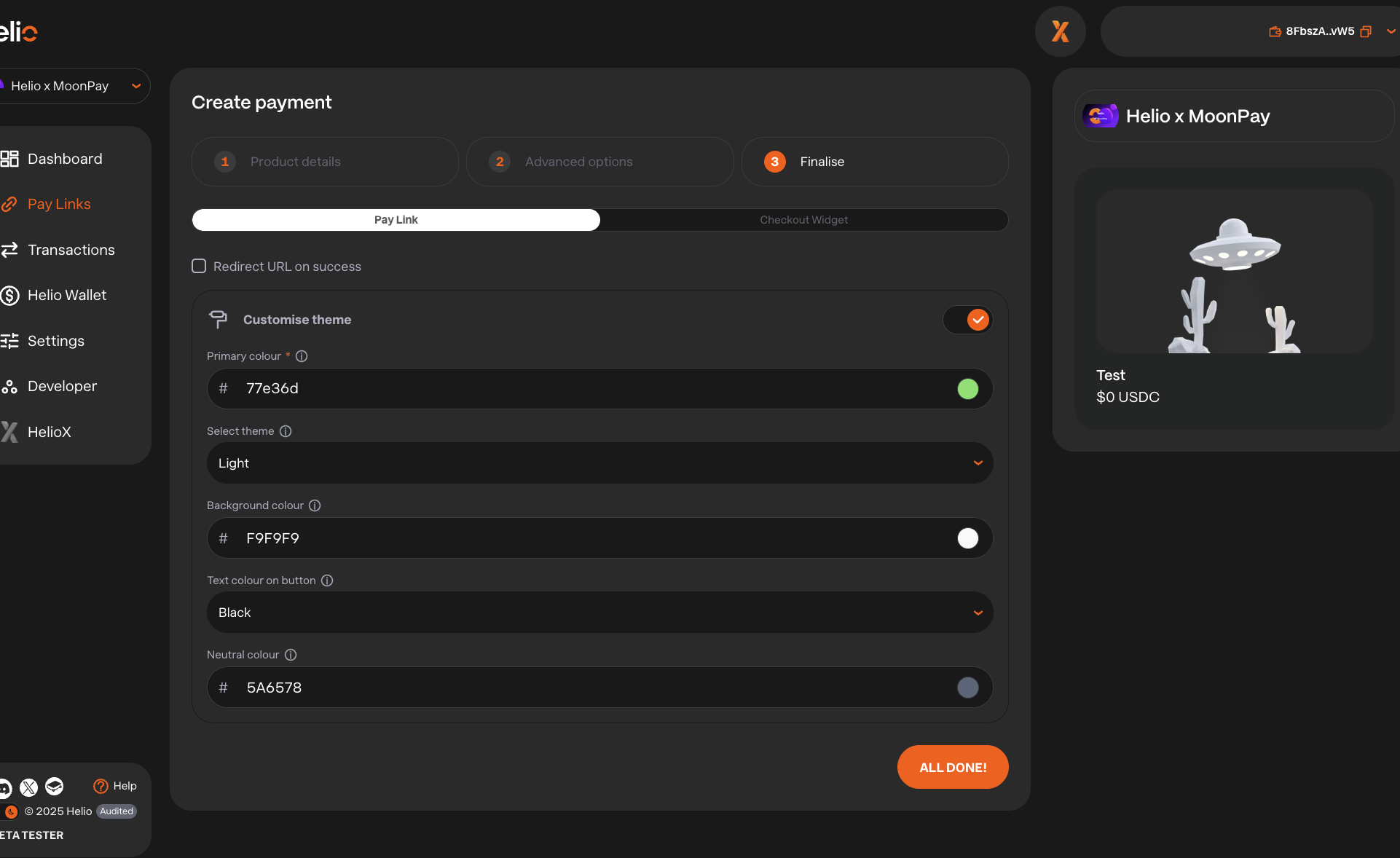This screenshot has height=858, width=1400.
Task: Open Pay Links in sidebar
Action: [59, 204]
